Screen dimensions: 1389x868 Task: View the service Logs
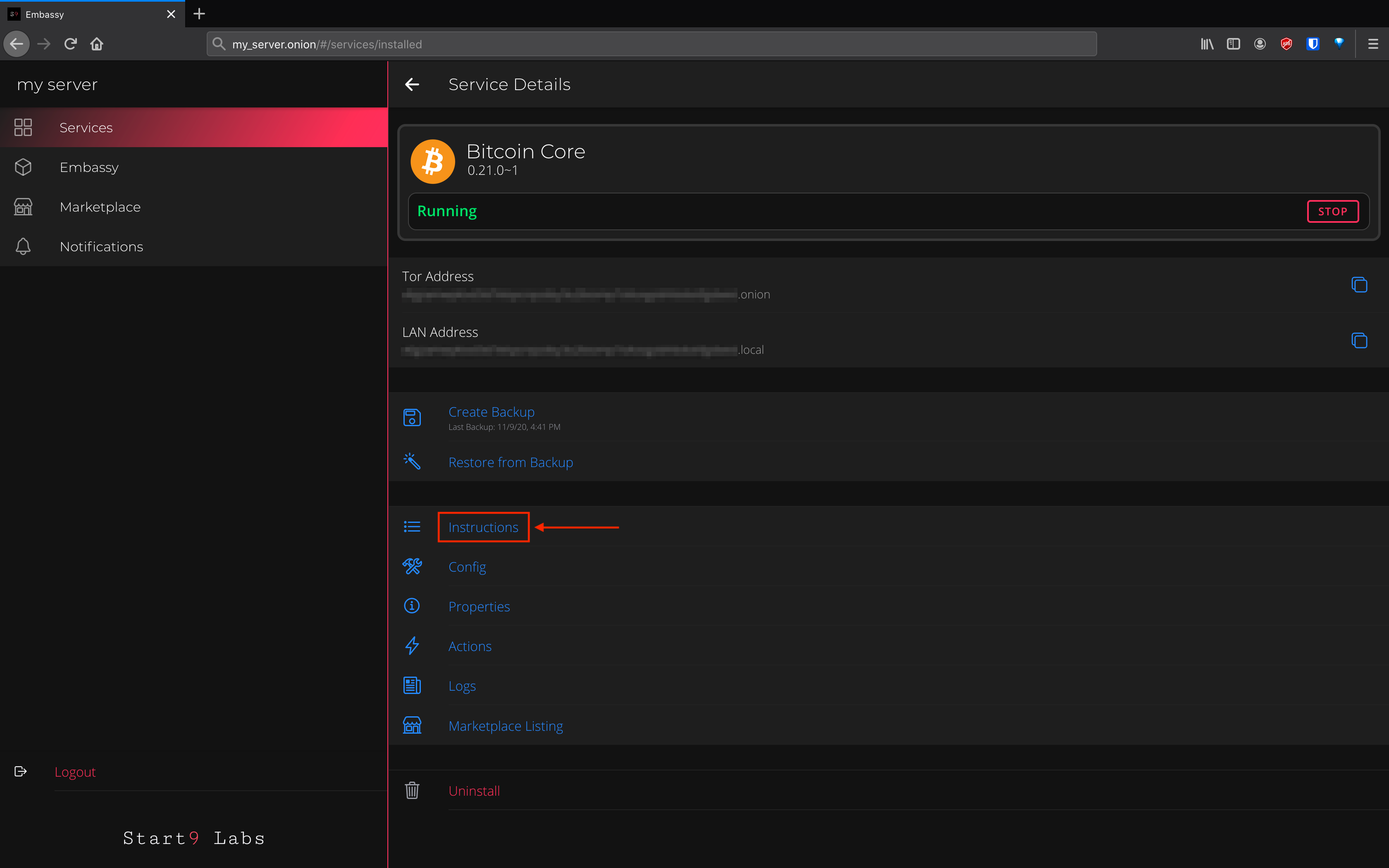[461, 686]
